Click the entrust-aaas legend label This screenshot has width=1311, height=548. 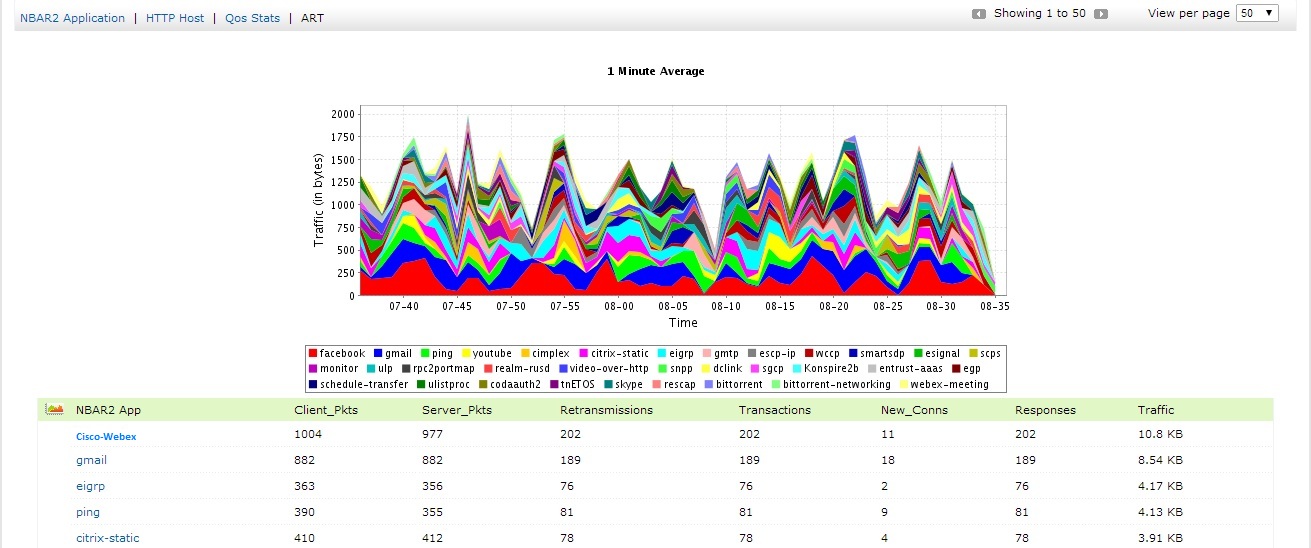(909, 369)
